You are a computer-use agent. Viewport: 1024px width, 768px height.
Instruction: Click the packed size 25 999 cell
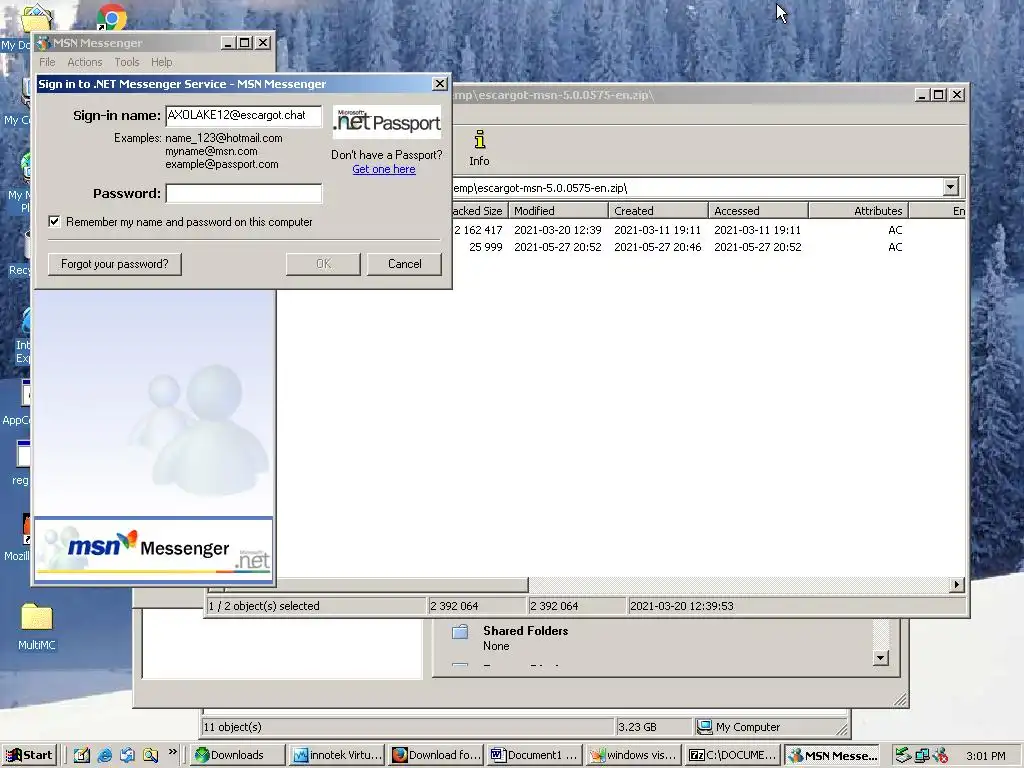click(x=485, y=247)
